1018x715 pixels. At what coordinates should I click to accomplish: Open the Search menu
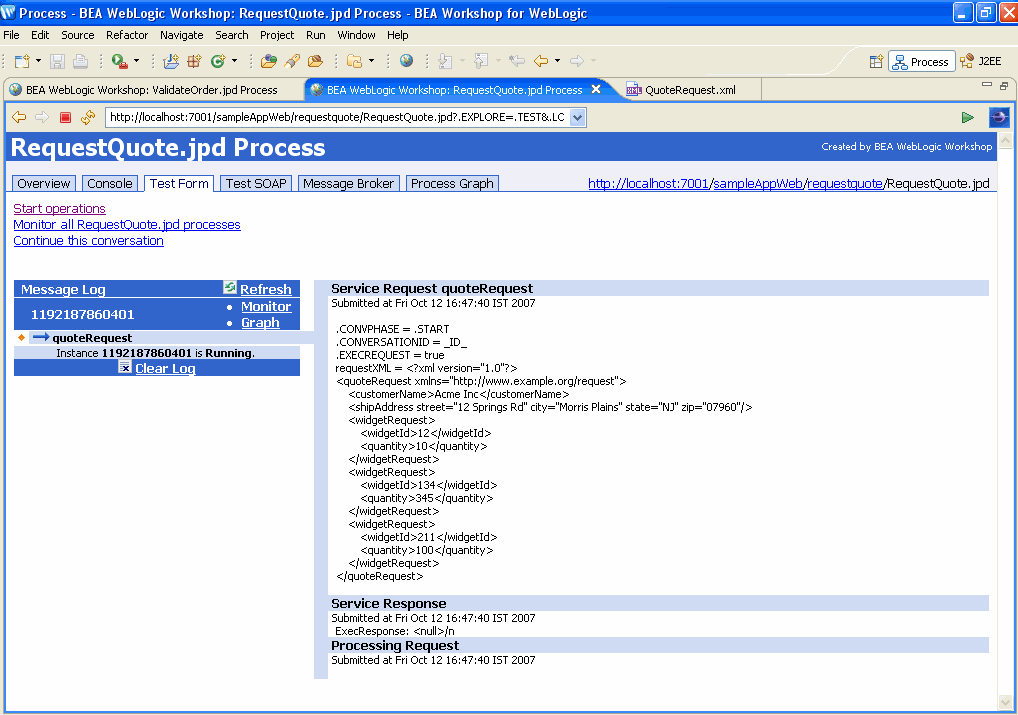point(232,35)
